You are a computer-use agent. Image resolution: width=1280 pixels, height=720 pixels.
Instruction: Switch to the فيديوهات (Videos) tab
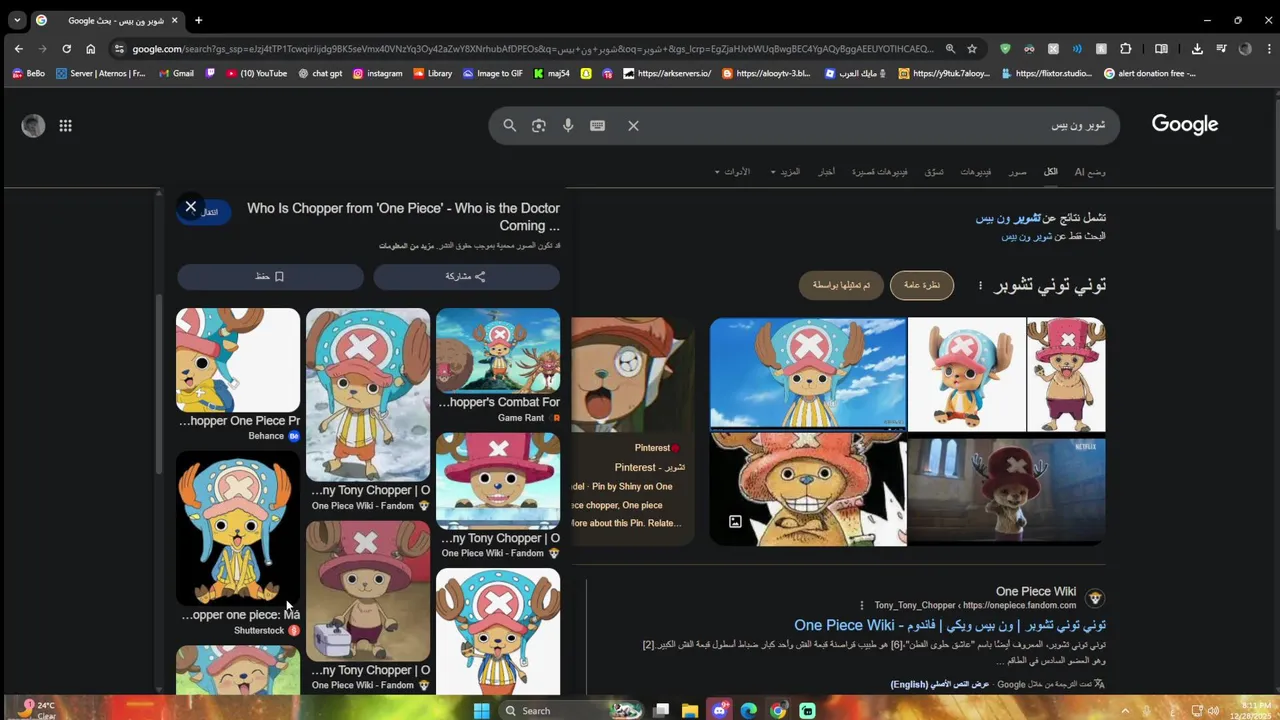click(975, 172)
